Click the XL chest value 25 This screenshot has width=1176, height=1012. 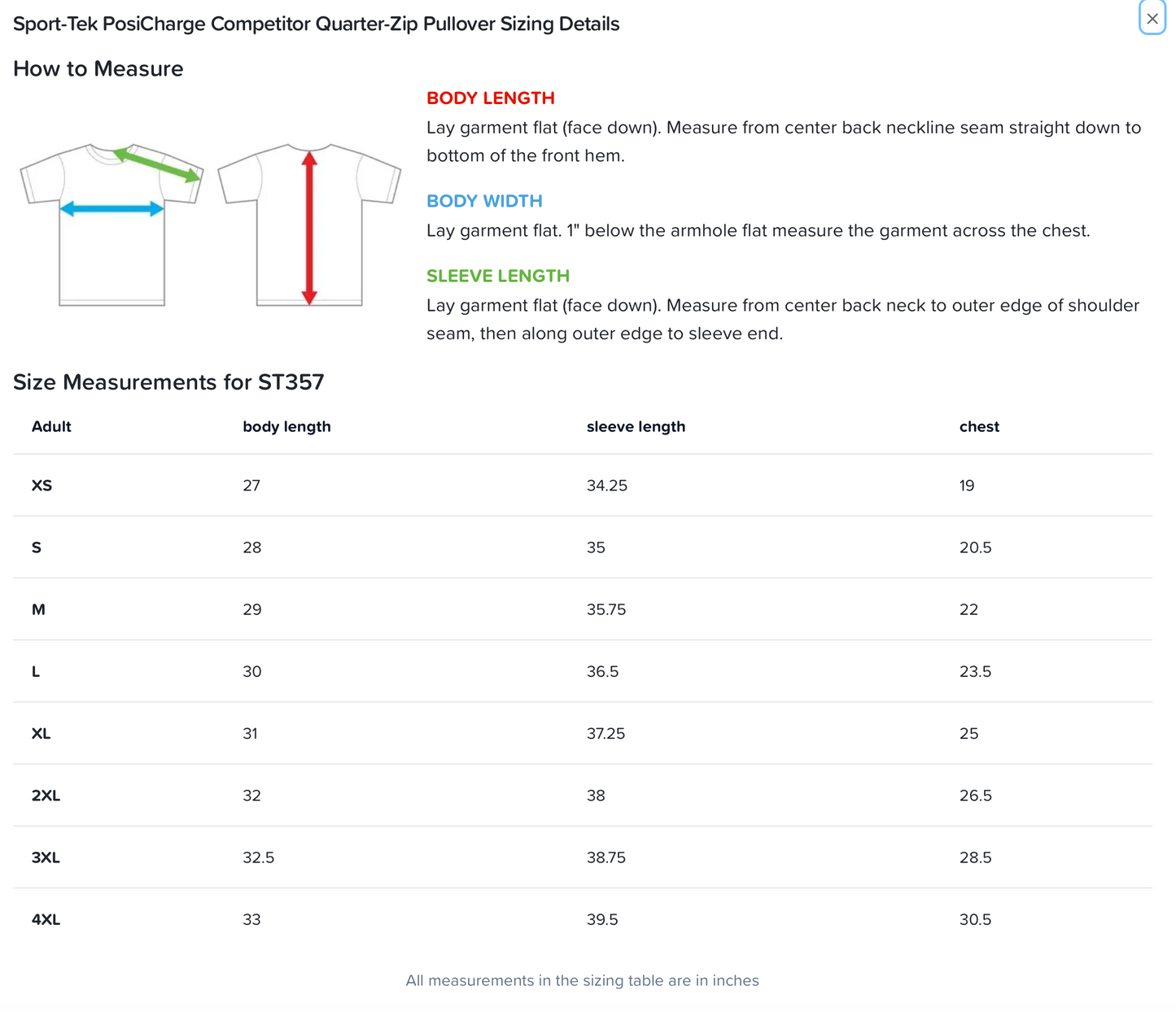coord(968,734)
